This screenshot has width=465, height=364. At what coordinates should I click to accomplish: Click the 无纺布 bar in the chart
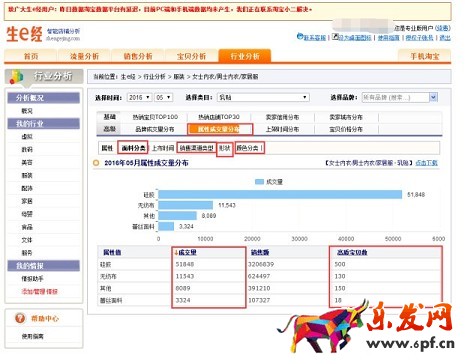pos(185,205)
